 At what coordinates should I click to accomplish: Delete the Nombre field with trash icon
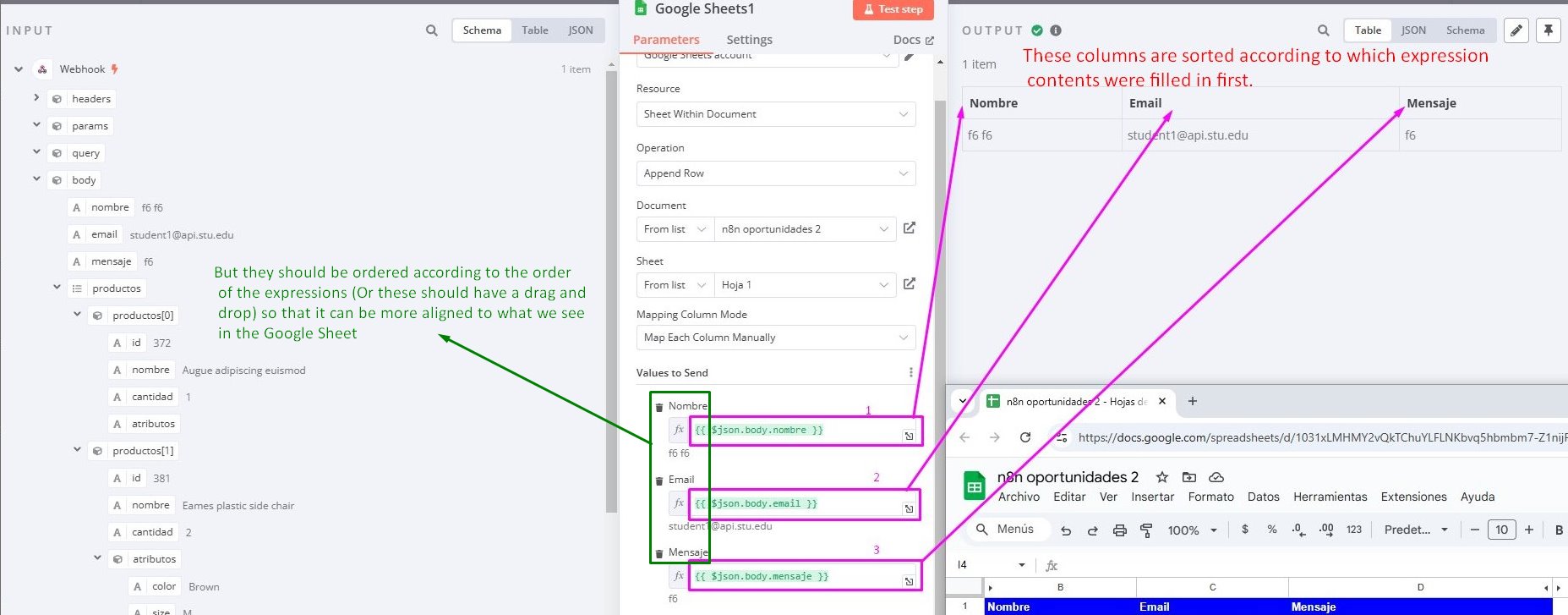pos(659,407)
